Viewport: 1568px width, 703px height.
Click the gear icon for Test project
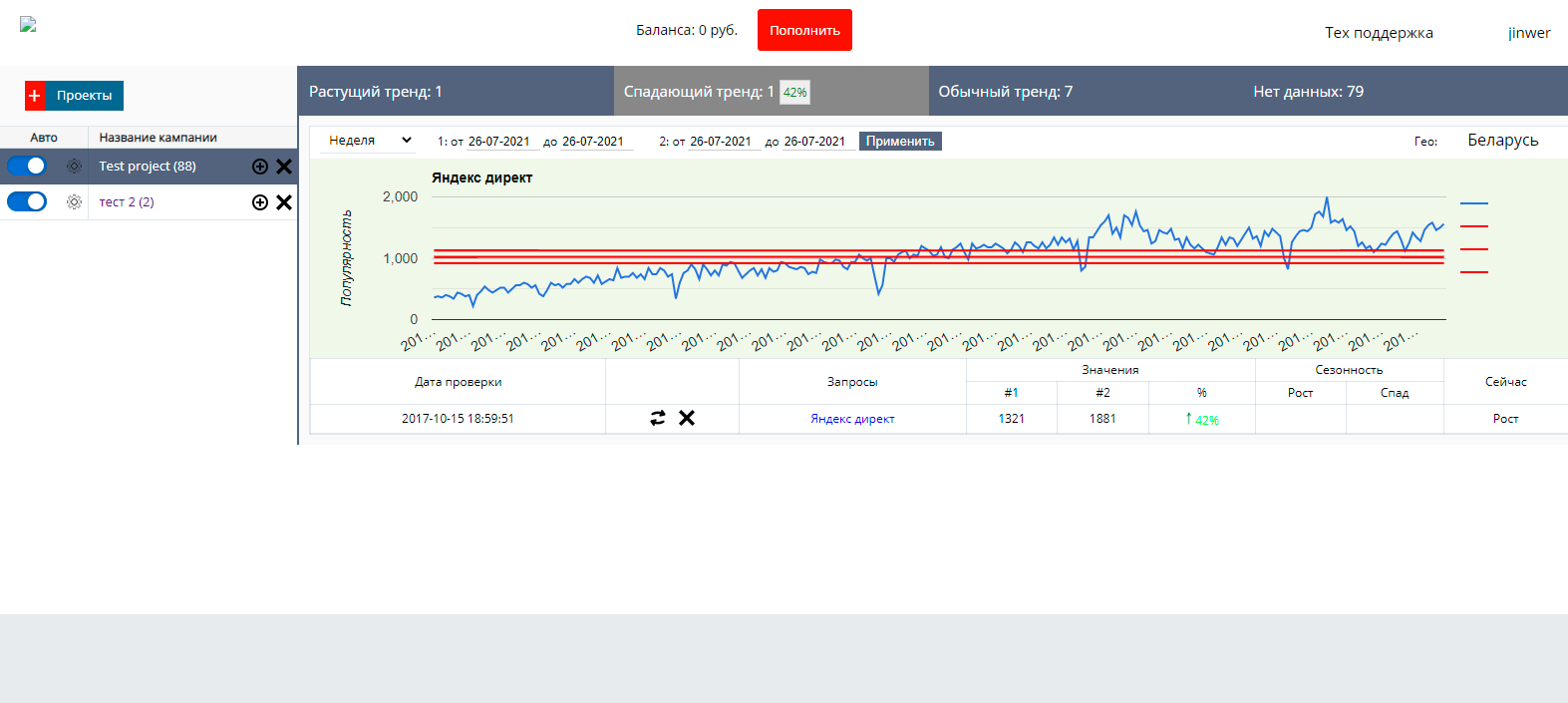(74, 167)
